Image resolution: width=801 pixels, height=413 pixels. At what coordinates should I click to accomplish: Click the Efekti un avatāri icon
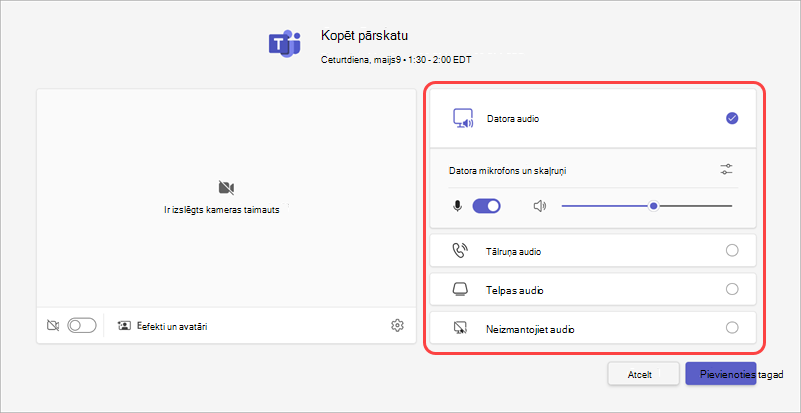124,326
